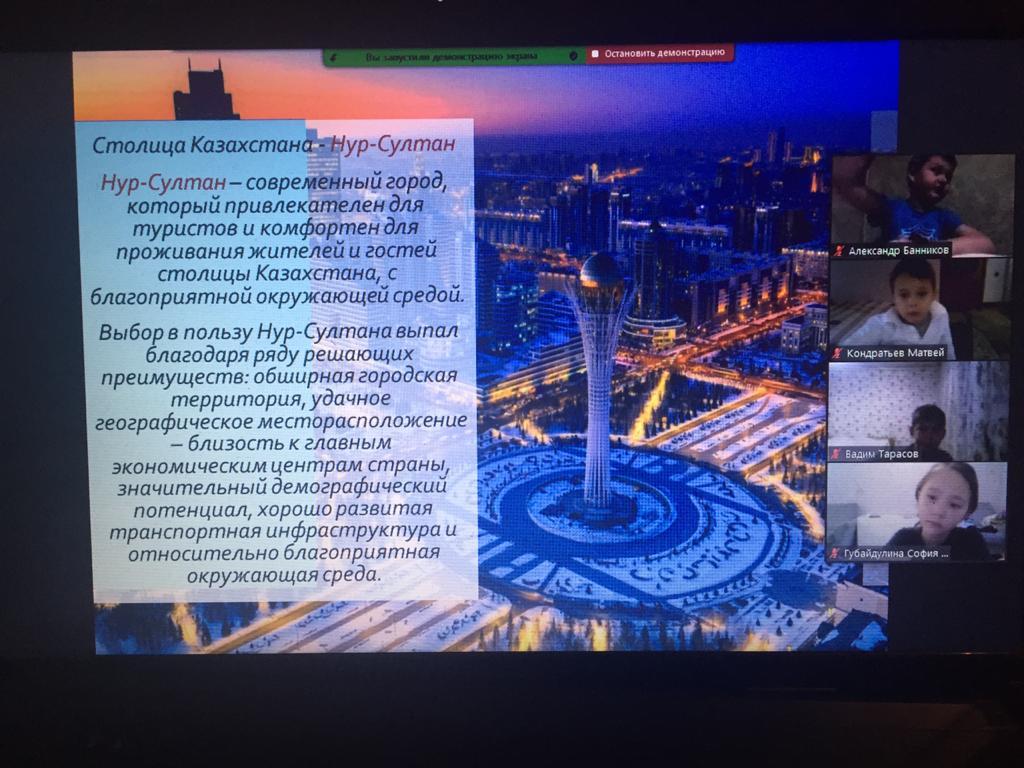Click slide title Столица Казахстана - Нур-Султан

point(273,145)
